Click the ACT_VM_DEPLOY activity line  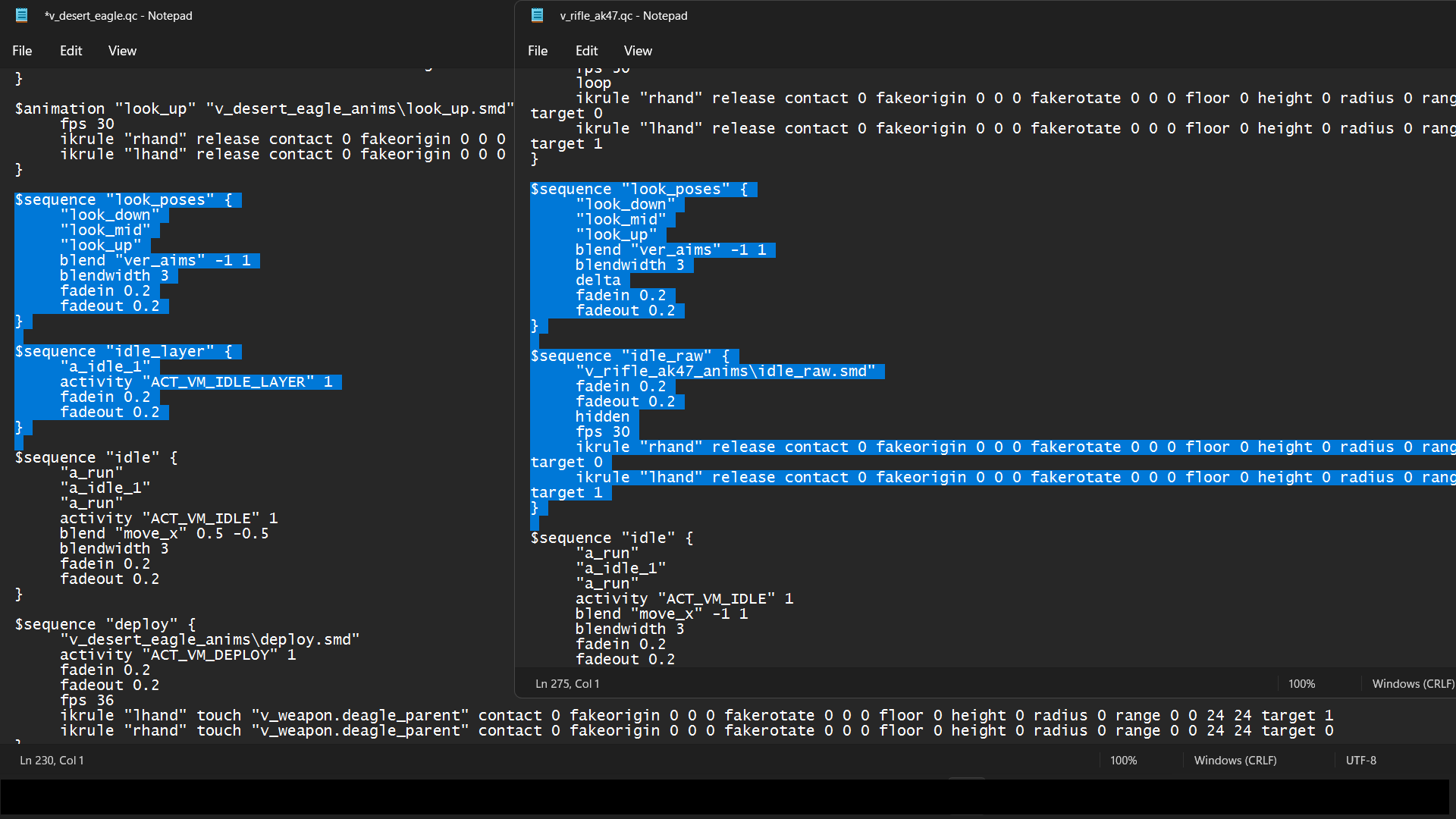(x=177, y=654)
